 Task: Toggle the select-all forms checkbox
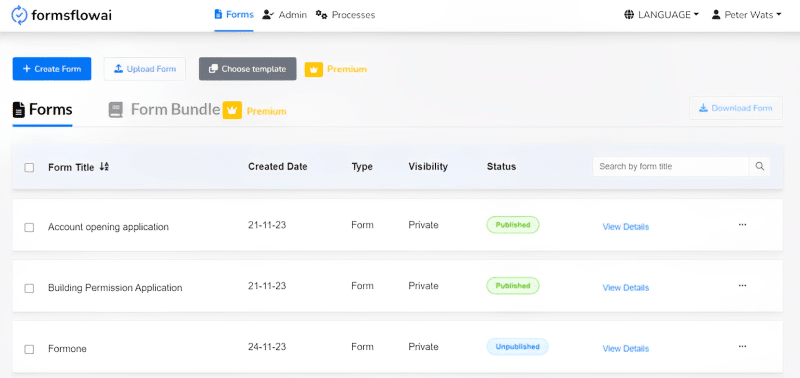tap(29, 167)
